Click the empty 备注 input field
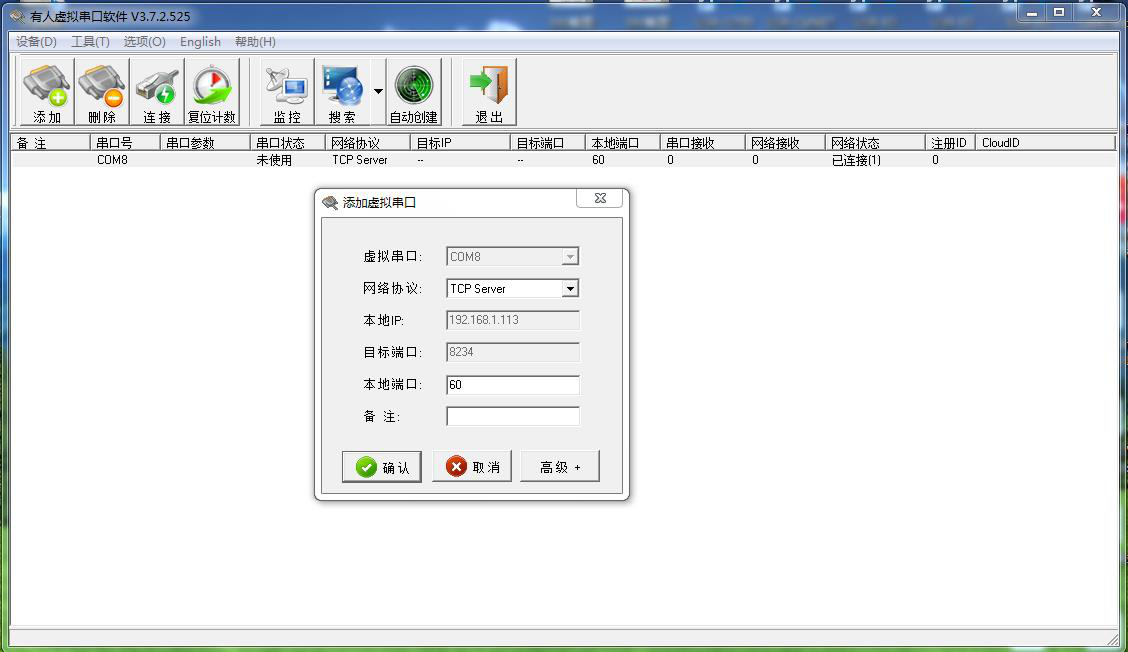The width and height of the screenshot is (1128, 652). click(x=512, y=416)
